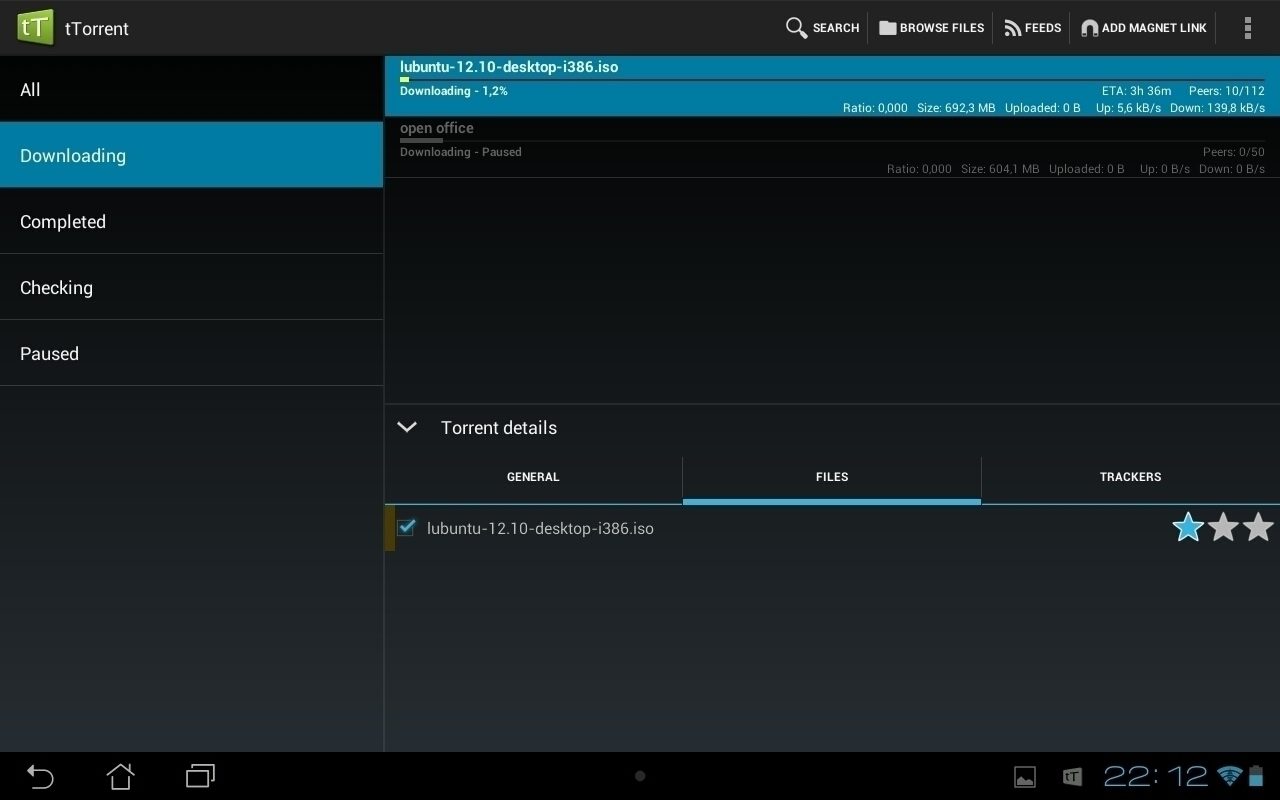1280x800 pixels.
Task: Click the Size: 692,3 MB value
Action: click(956, 108)
